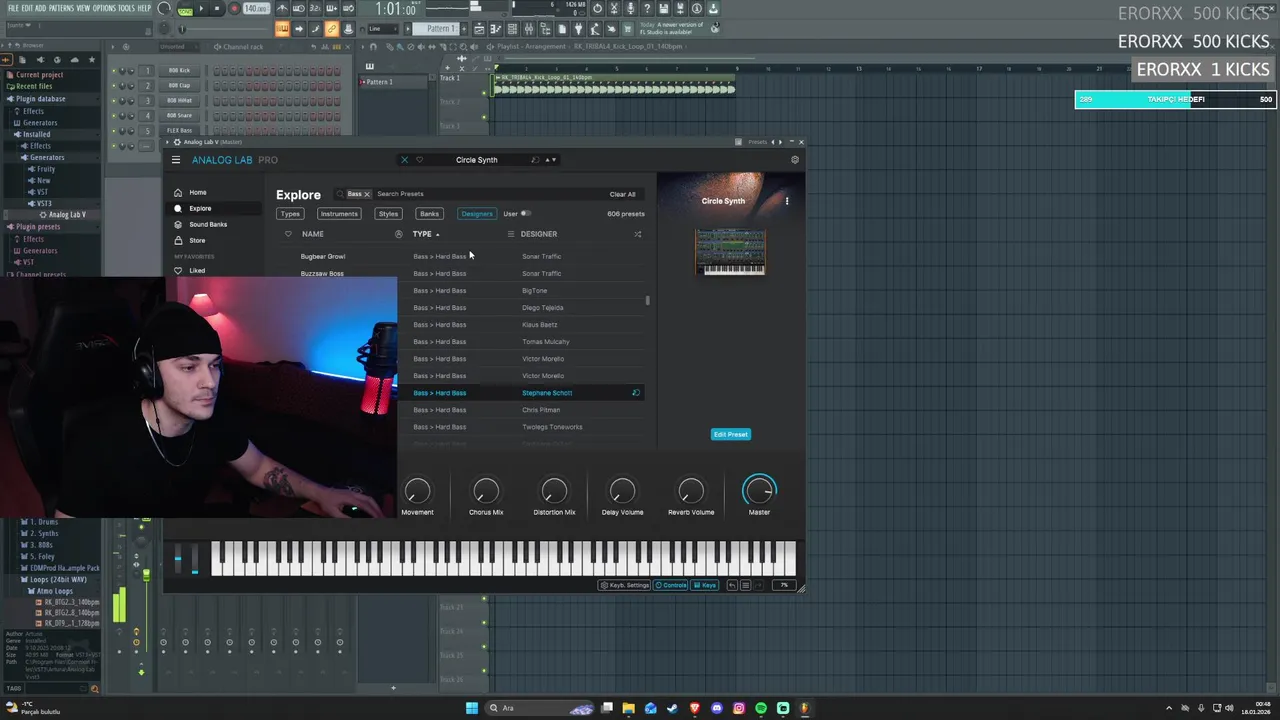Open Analog Lab settings gear
Image resolution: width=1280 pixels, height=720 pixels.
795,160
